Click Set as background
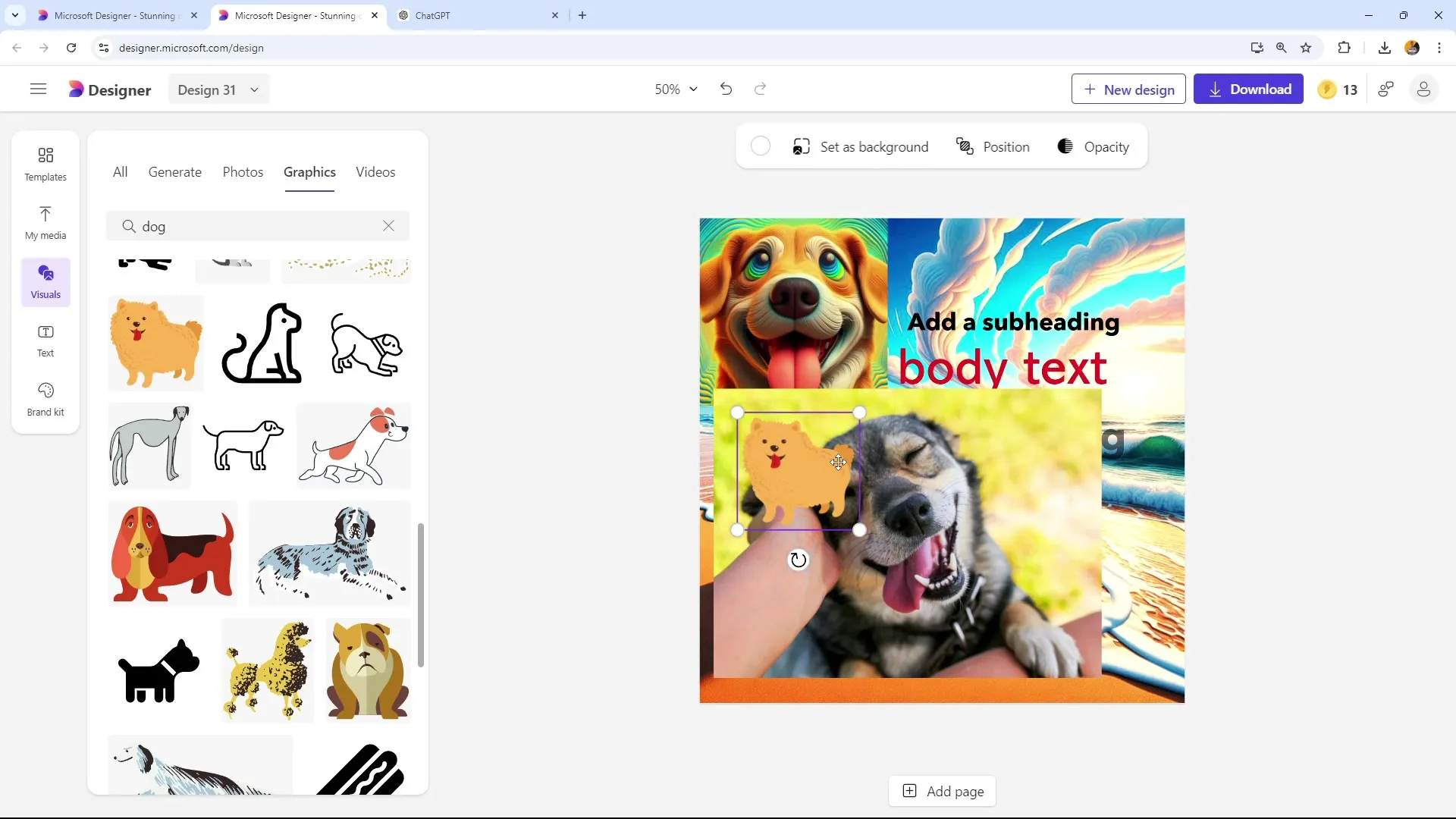This screenshot has height=819, width=1456. pyautogui.click(x=860, y=147)
